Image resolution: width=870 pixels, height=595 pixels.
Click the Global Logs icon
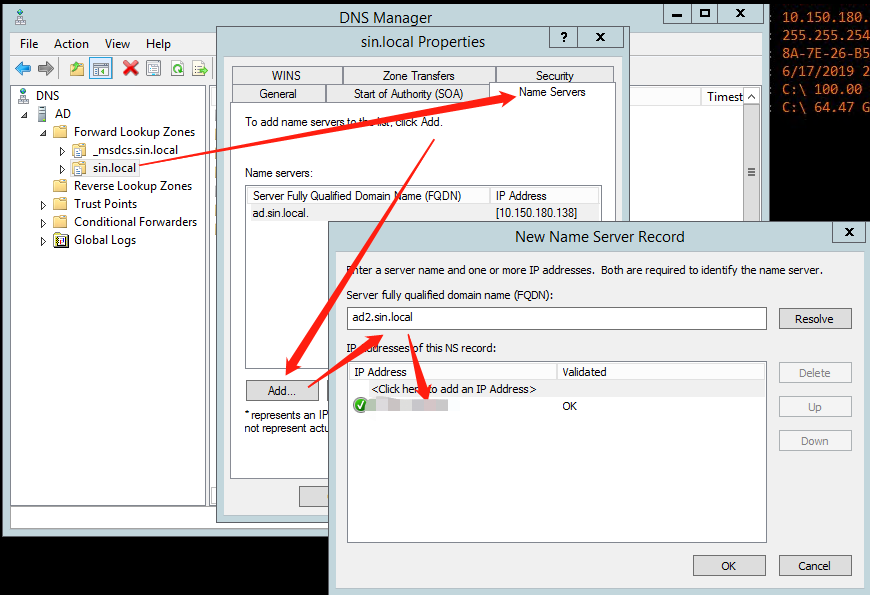coord(60,240)
